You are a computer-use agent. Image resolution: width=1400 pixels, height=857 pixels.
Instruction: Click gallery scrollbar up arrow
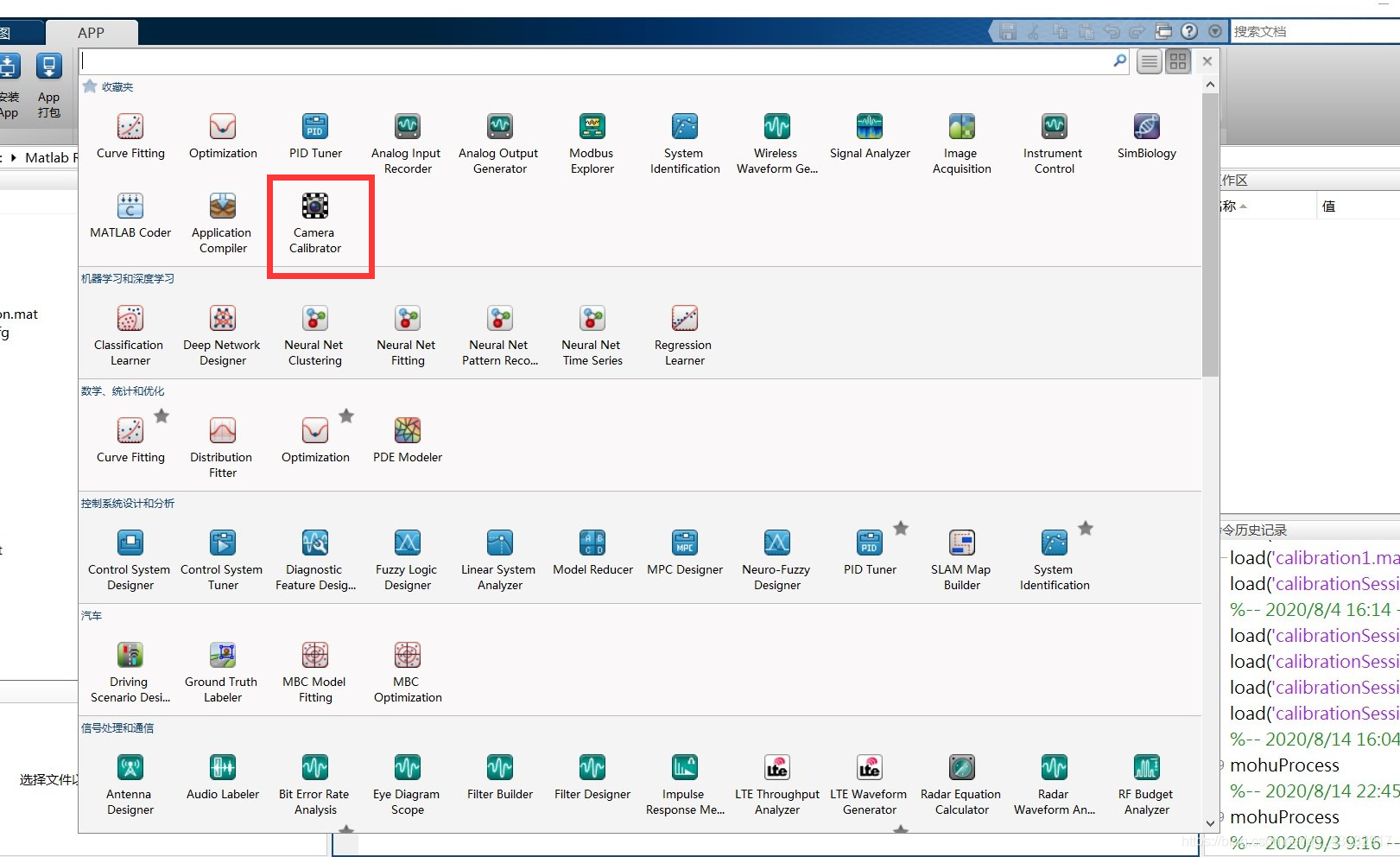tap(1210, 85)
